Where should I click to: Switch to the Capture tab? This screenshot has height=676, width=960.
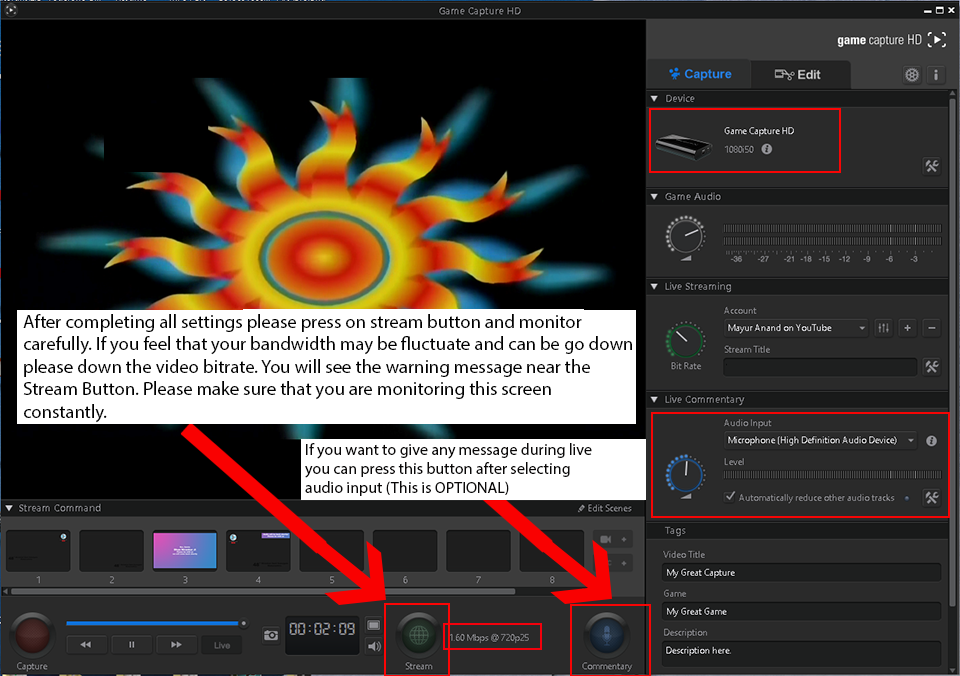tap(699, 74)
